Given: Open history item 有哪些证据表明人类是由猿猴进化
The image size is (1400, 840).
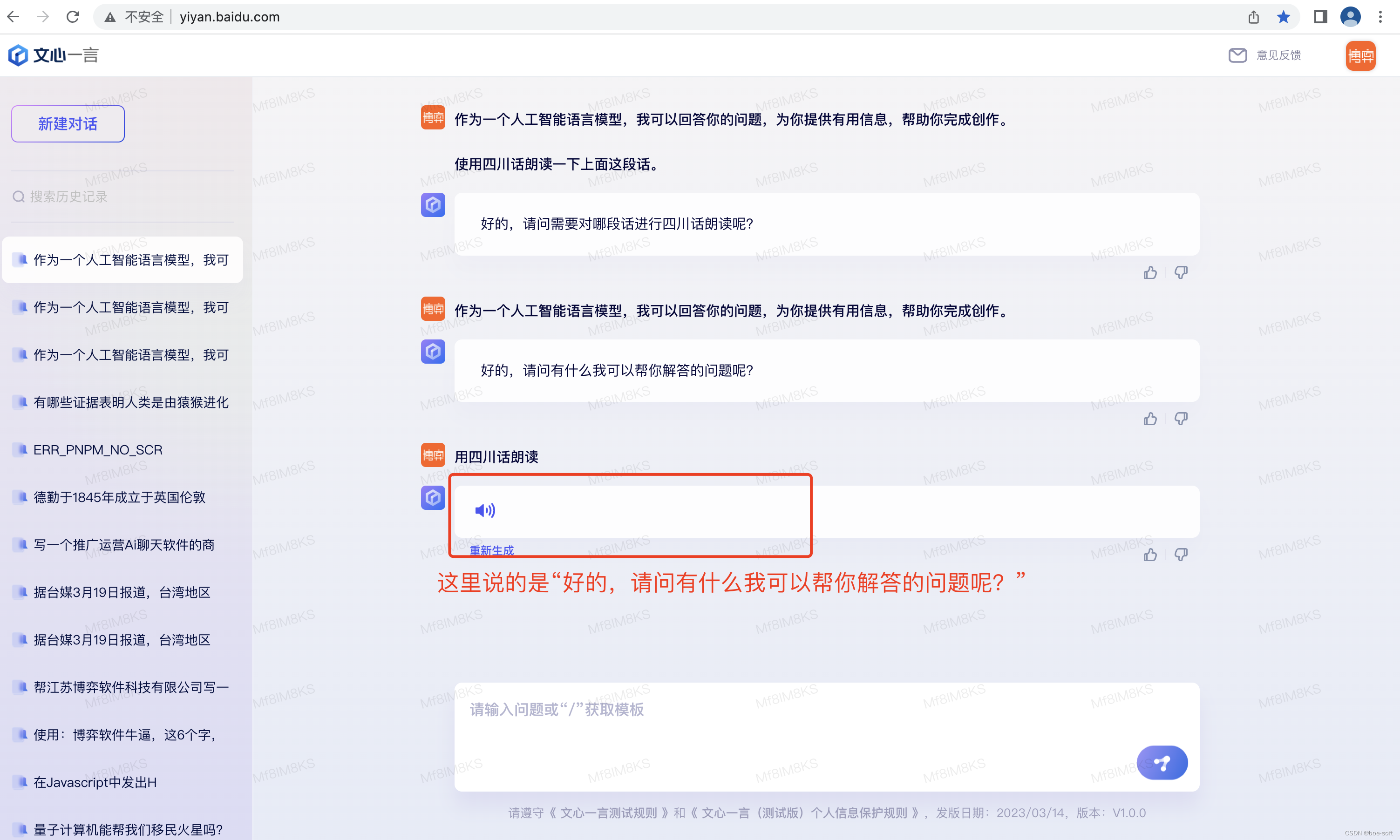Looking at the screenshot, I should pos(123,402).
